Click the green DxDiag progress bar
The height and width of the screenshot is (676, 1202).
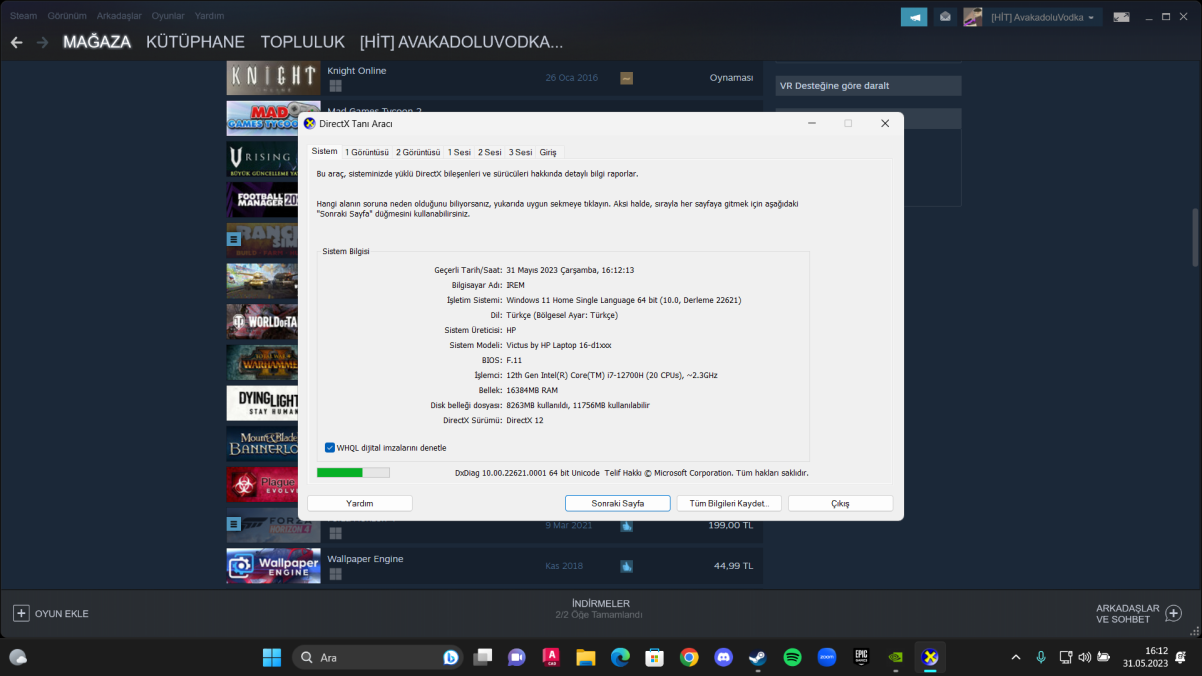[353, 472]
